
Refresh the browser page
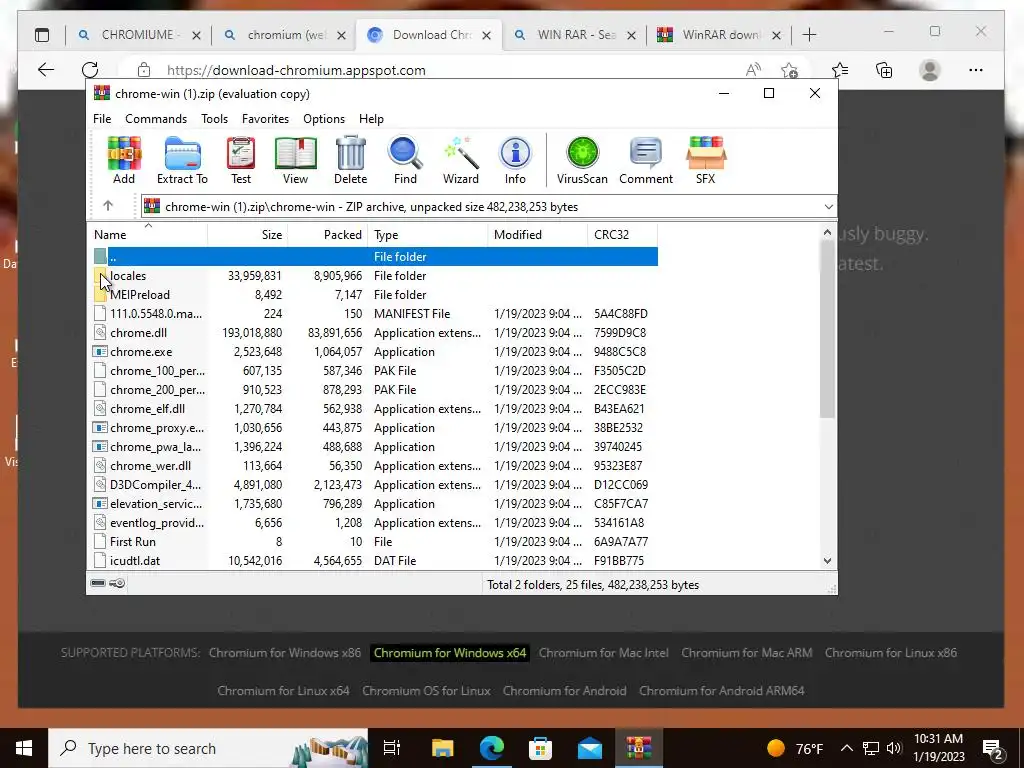[90, 70]
